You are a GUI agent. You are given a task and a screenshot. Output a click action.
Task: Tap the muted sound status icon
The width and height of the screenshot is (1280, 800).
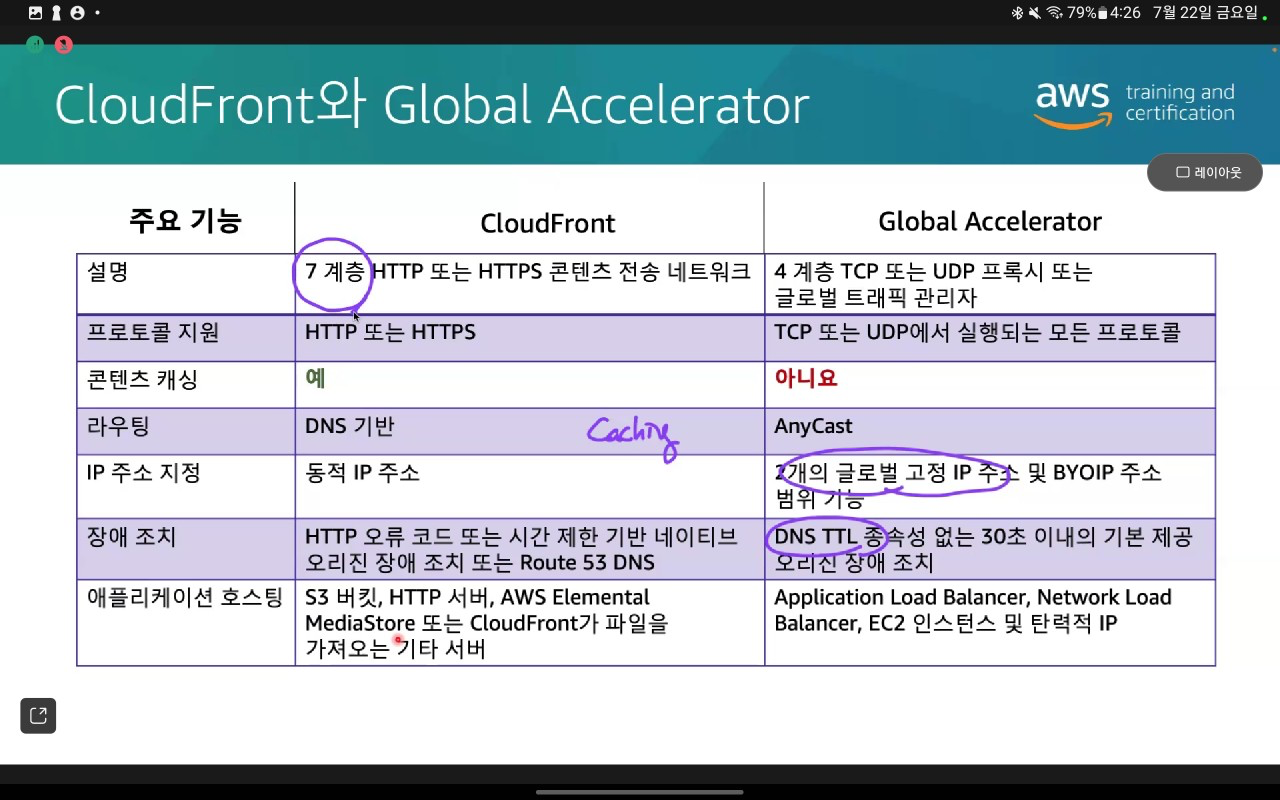pyautogui.click(x=1035, y=13)
